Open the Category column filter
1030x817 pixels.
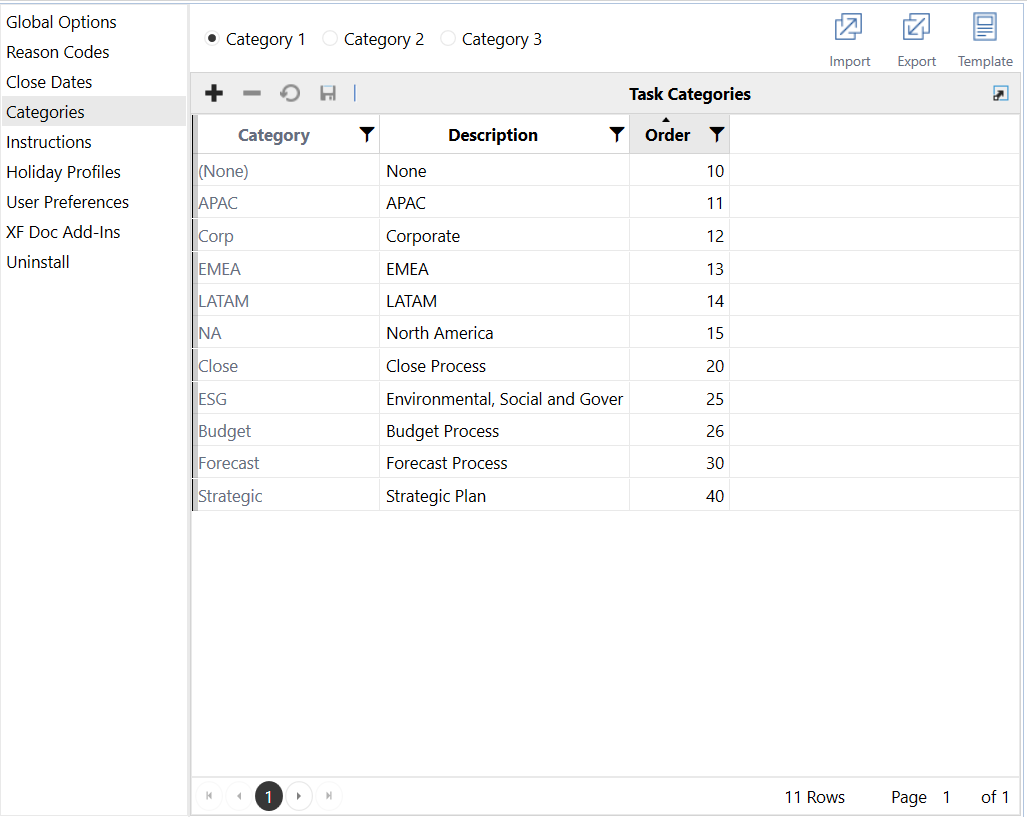click(366, 133)
